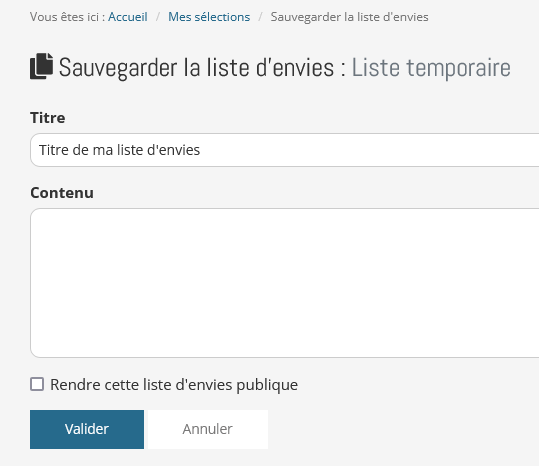Click the Liste temporaire subtitle text

coord(431,68)
